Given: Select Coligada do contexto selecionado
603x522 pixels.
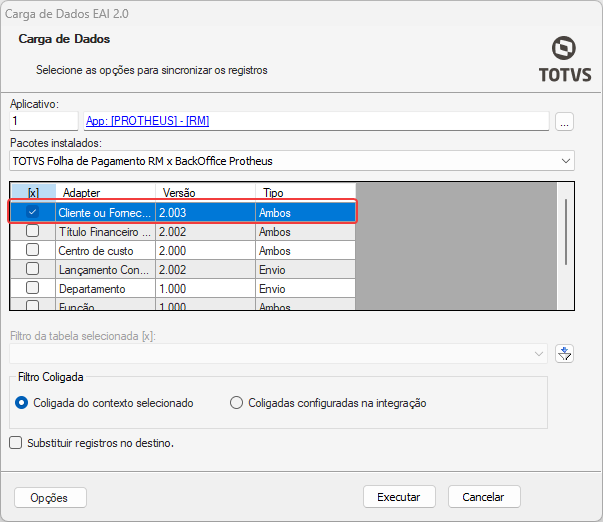Looking at the screenshot, I should click(x=22, y=403).
